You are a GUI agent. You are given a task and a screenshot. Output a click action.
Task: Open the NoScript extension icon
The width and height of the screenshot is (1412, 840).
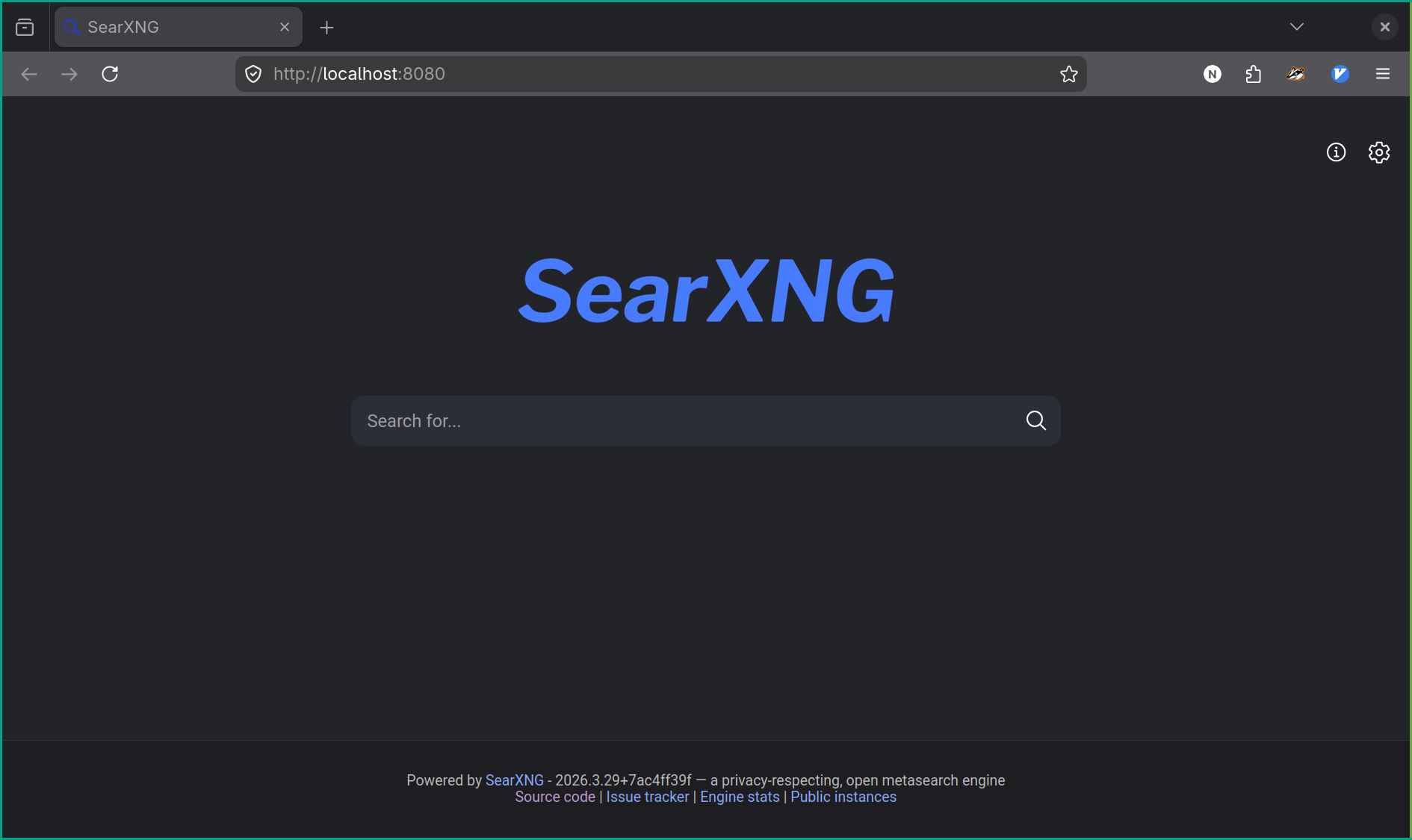click(x=1212, y=74)
